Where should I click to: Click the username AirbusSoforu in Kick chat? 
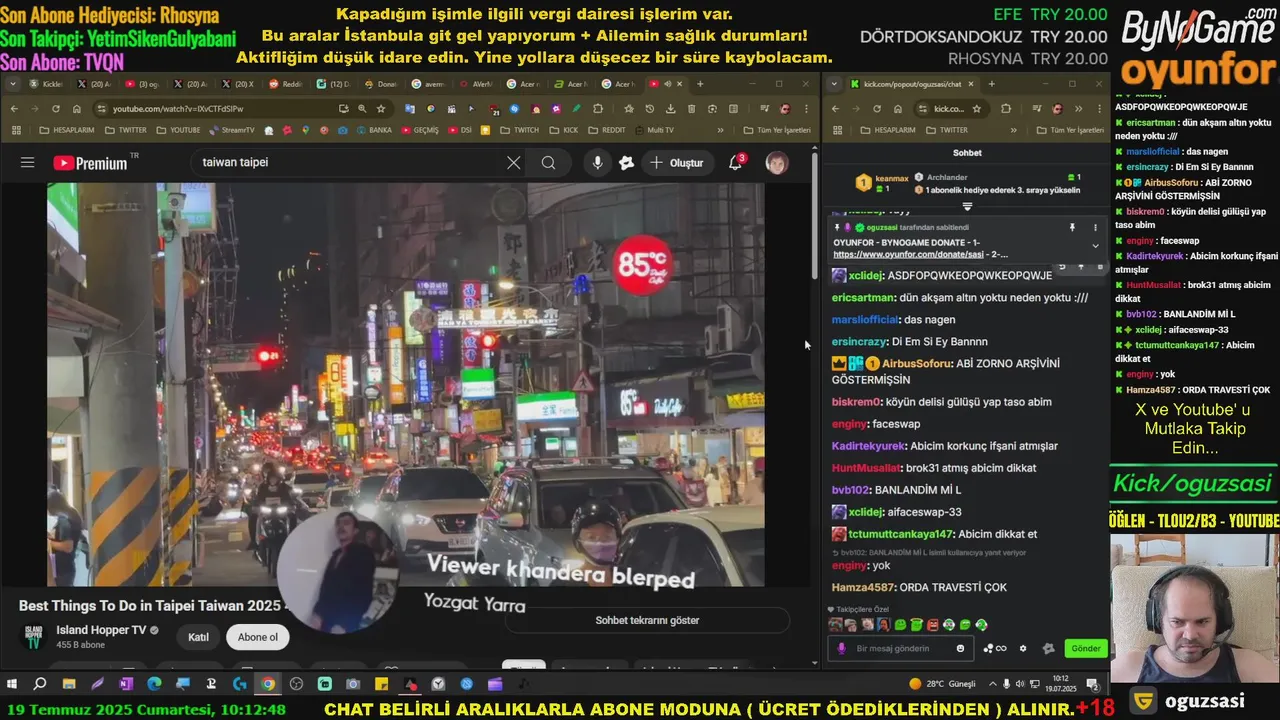pyautogui.click(x=914, y=364)
